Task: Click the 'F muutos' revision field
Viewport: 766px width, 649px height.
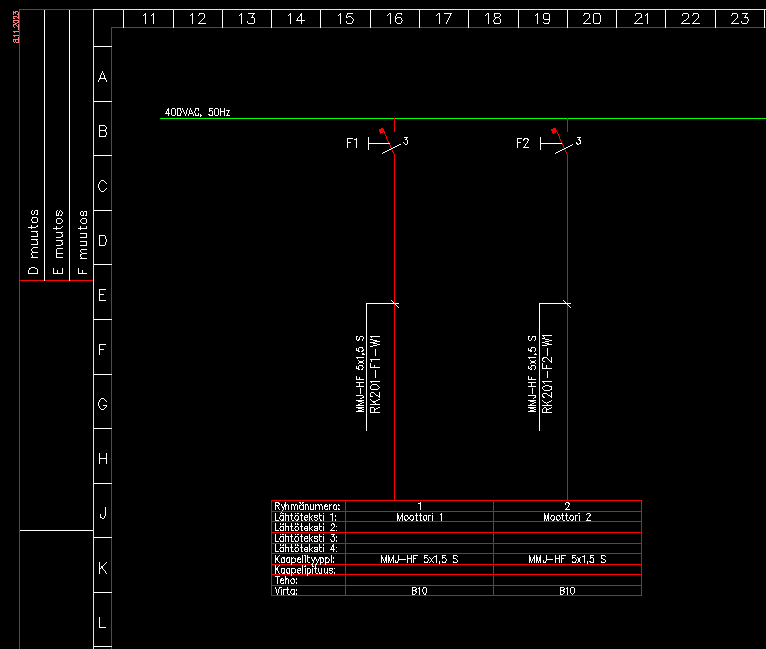Action: [82, 242]
